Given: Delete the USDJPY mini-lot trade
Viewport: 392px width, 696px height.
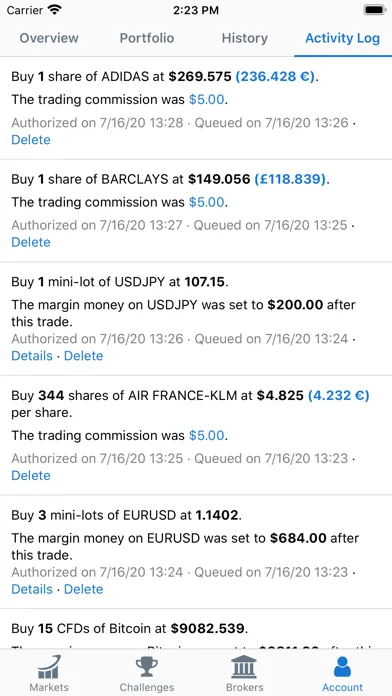Looking at the screenshot, I should point(83,356).
